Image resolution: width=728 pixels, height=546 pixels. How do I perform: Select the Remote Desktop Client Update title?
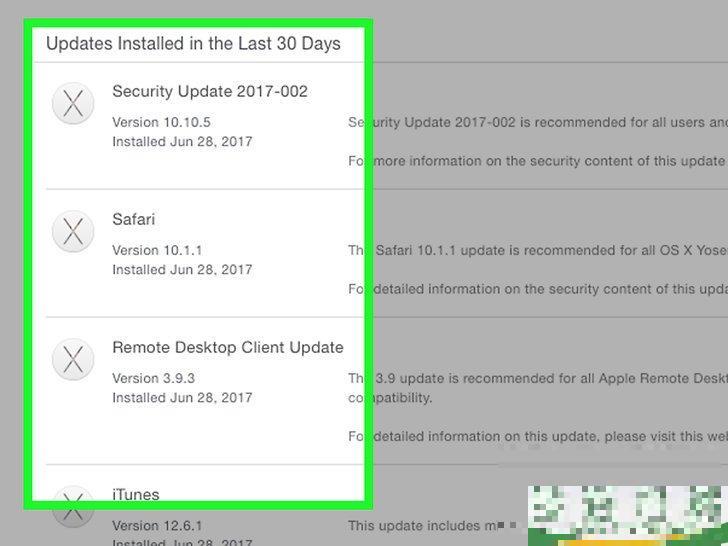coord(228,348)
